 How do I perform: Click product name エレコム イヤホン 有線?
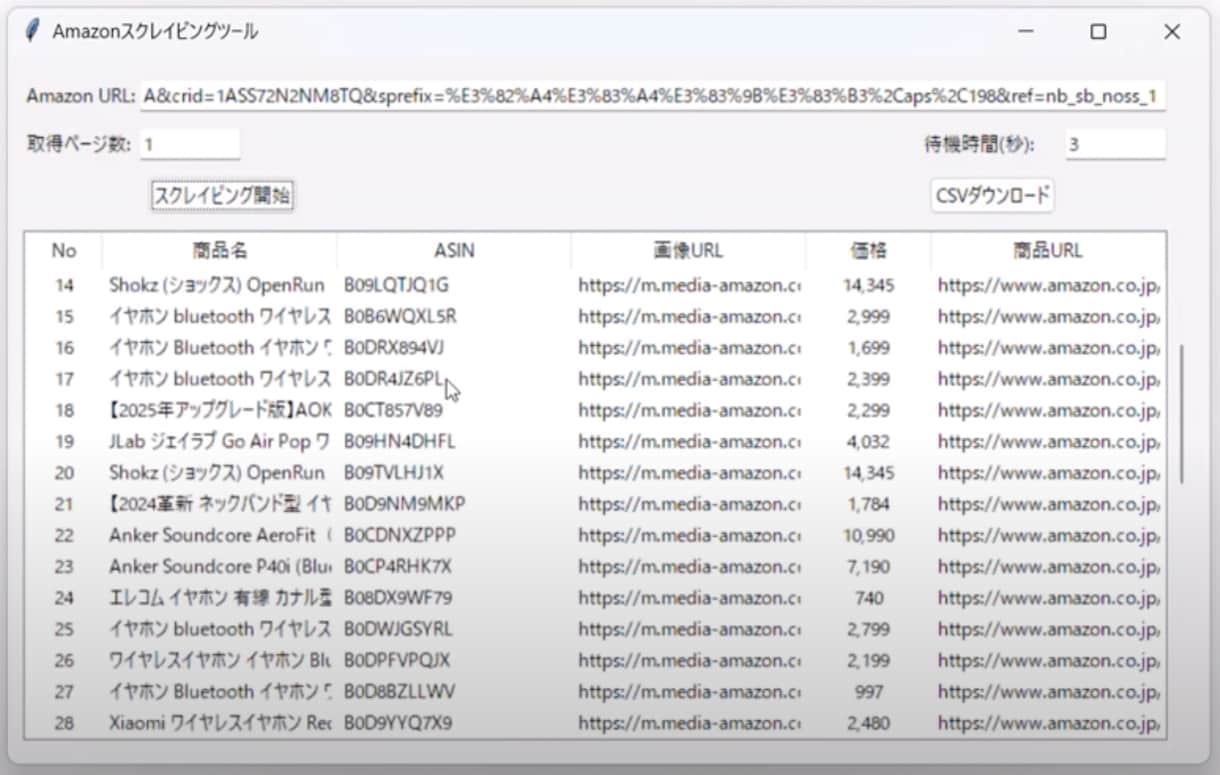pyautogui.click(x=219, y=598)
